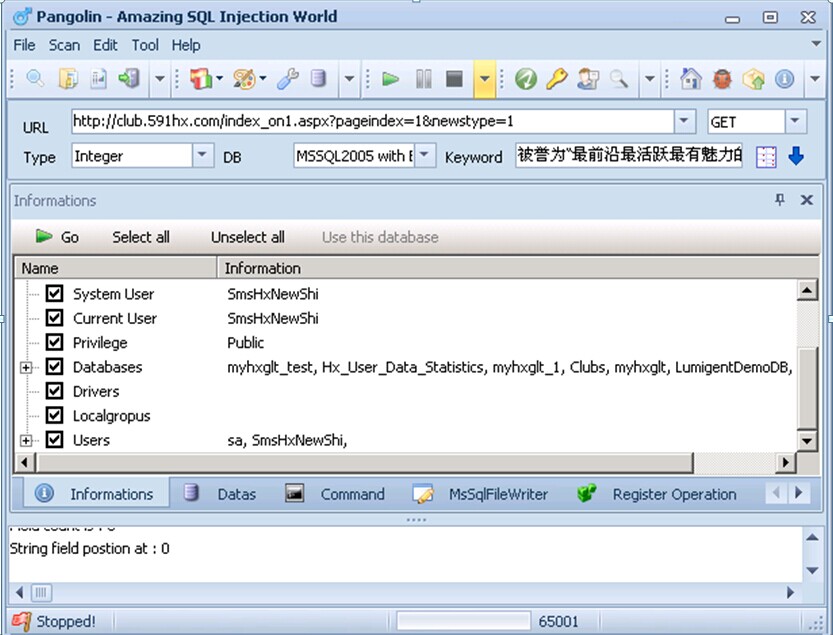Image resolution: width=833 pixels, height=635 pixels.
Task: Switch to the Command tab
Action: click(335, 494)
